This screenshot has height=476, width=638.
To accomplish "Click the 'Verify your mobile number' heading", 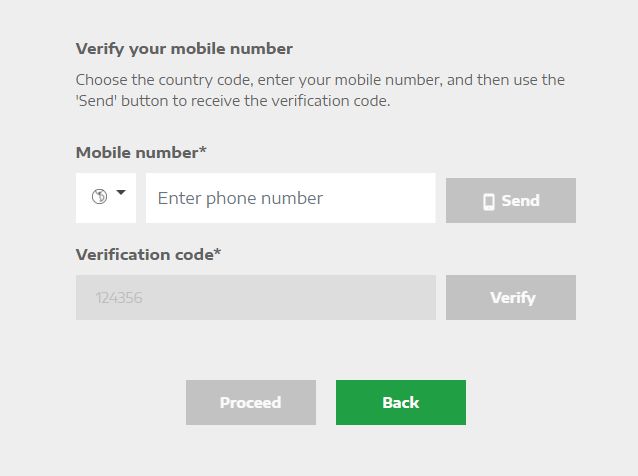I will pyautogui.click(x=184, y=48).
